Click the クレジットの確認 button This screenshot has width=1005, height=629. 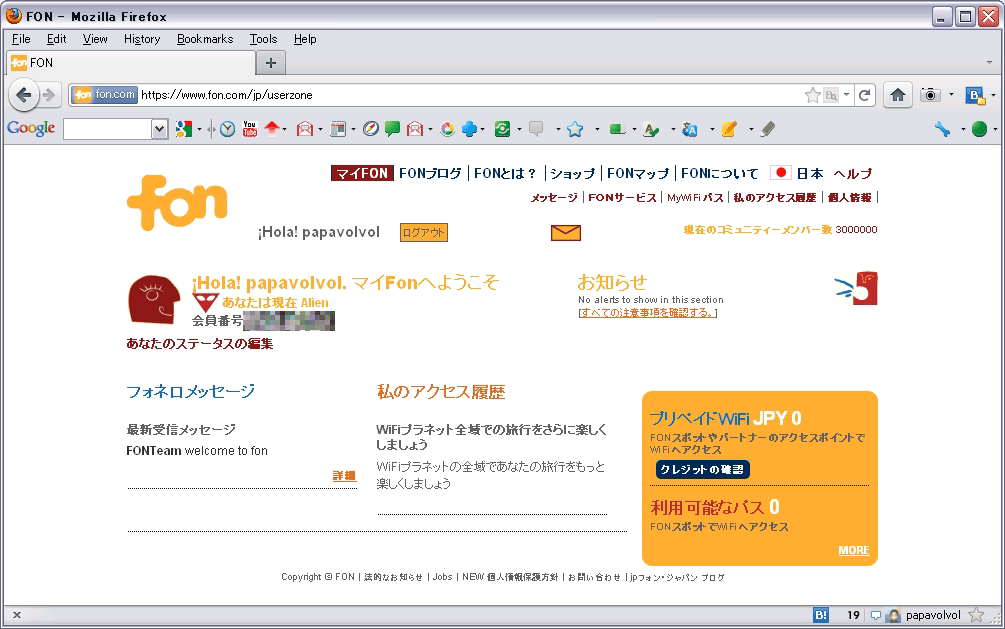coord(702,469)
